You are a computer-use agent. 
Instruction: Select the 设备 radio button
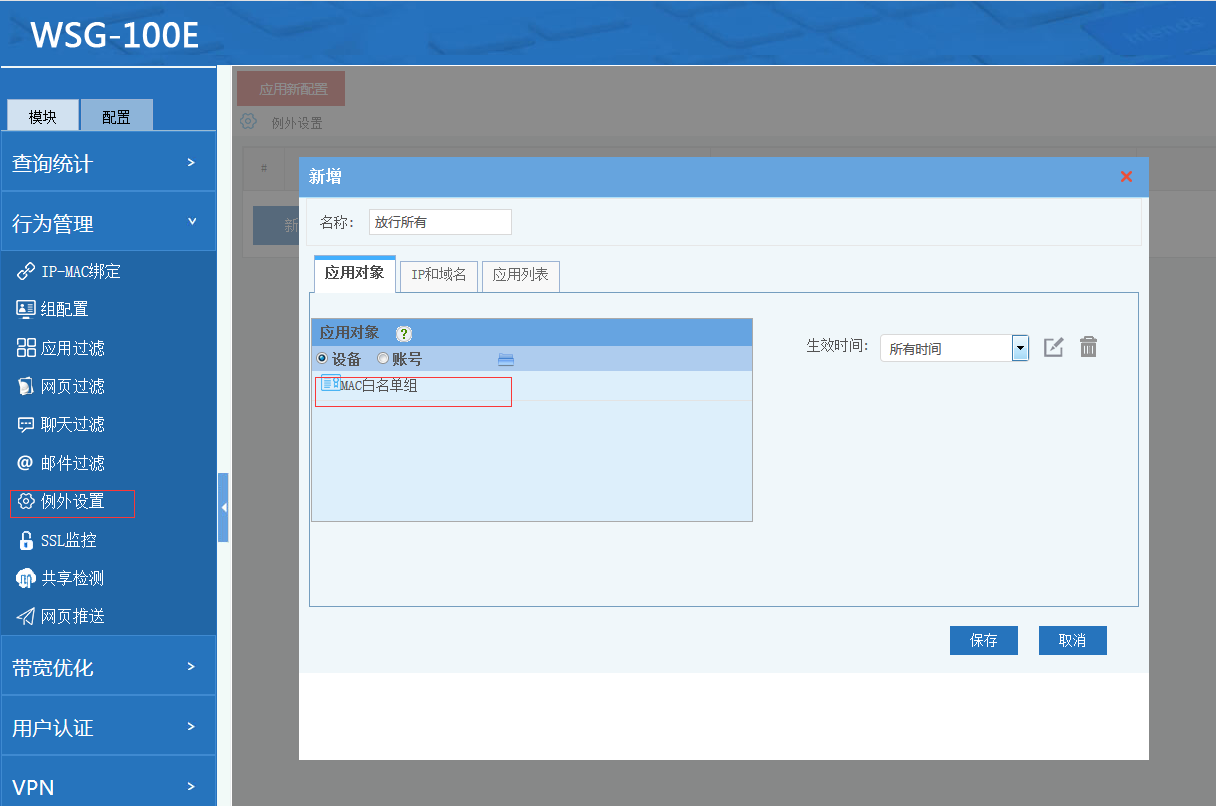322,359
